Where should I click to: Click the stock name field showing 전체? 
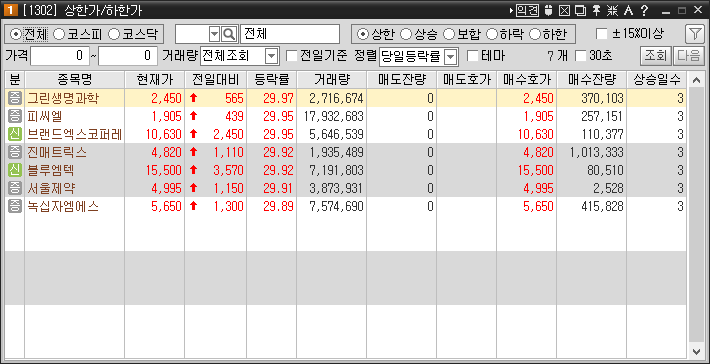click(290, 34)
